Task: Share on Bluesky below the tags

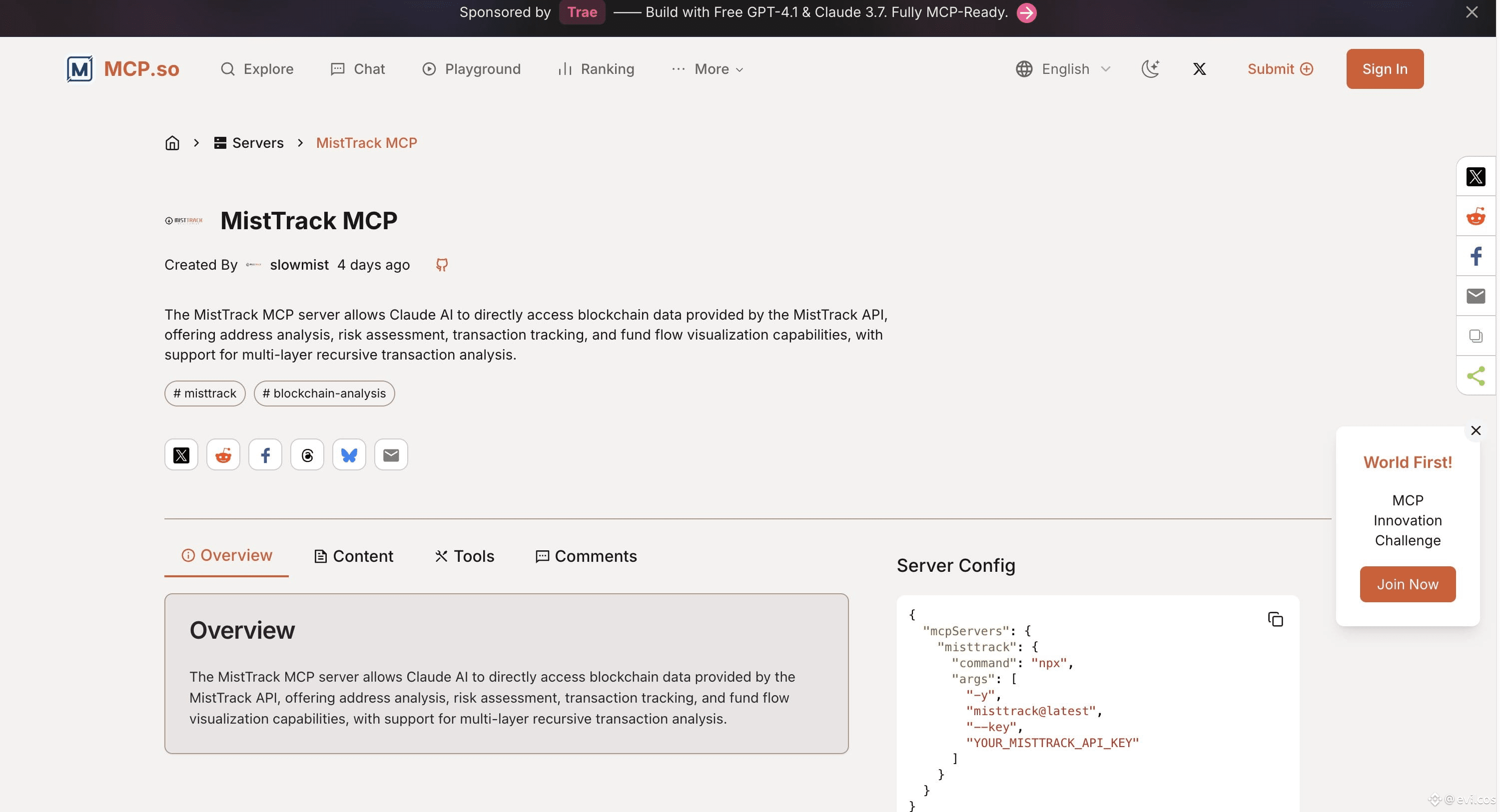Action: (x=349, y=454)
